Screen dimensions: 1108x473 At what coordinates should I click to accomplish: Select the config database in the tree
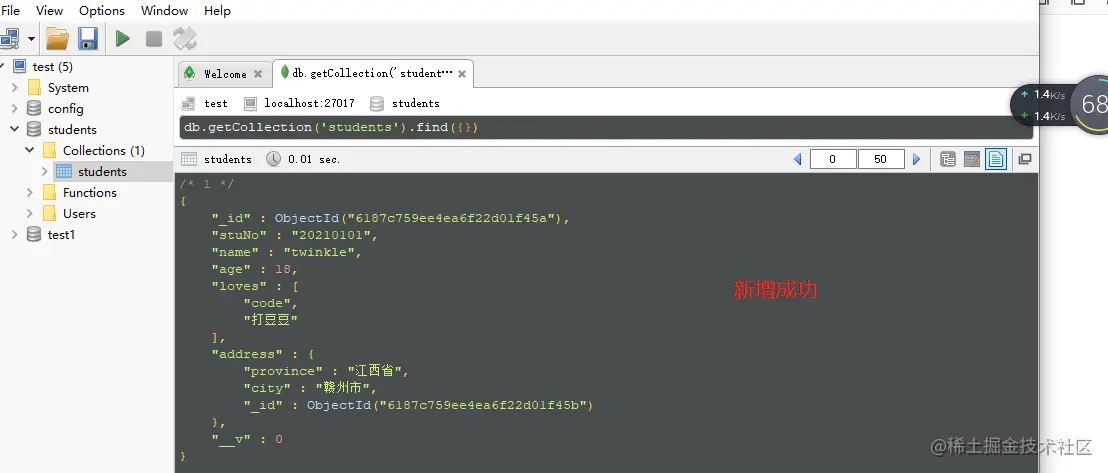66,108
